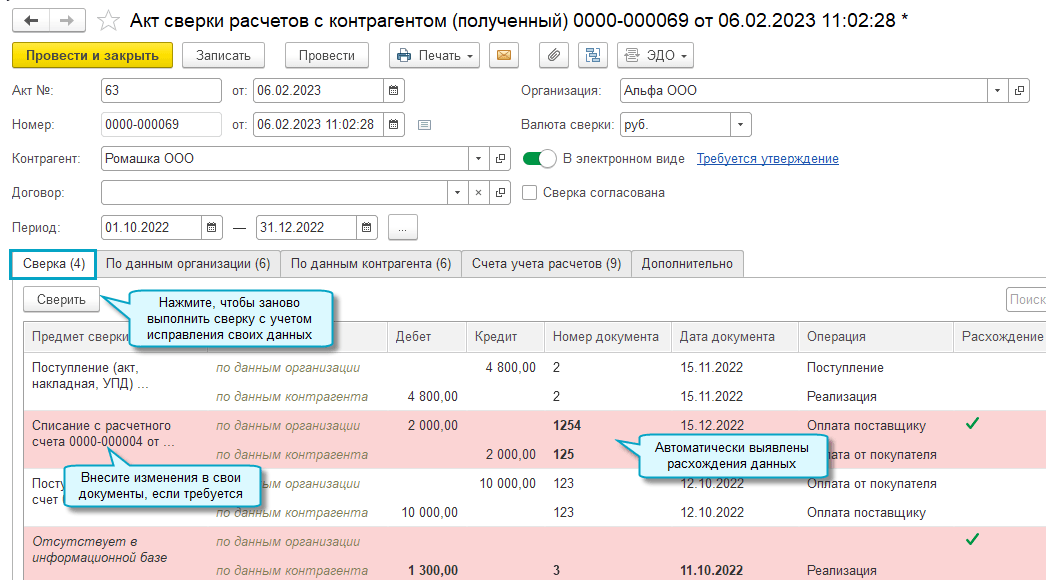Click the Номер документа column header
This screenshot has width=1046, height=580.
click(x=608, y=337)
